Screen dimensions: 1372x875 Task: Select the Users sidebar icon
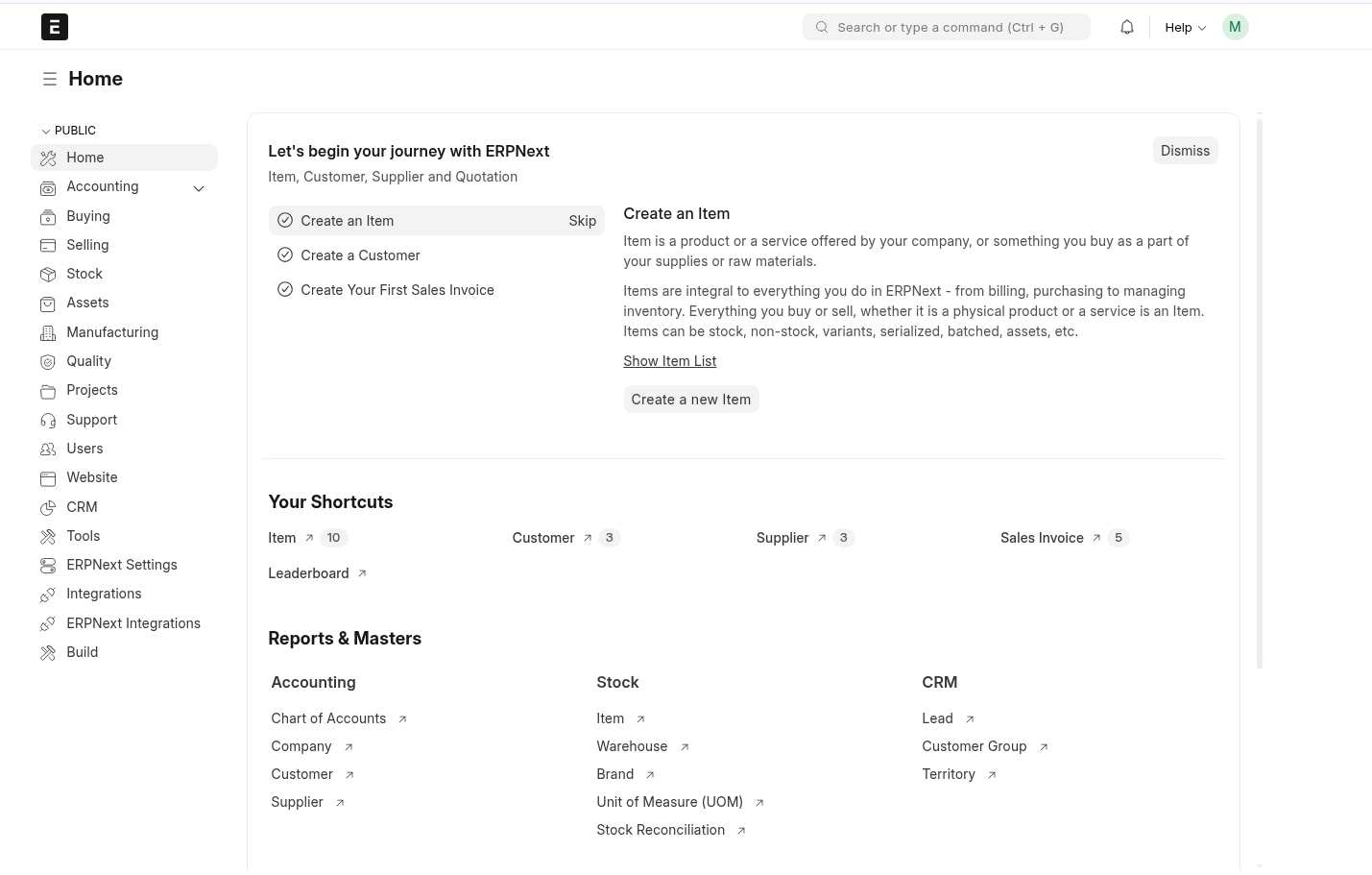point(48,449)
